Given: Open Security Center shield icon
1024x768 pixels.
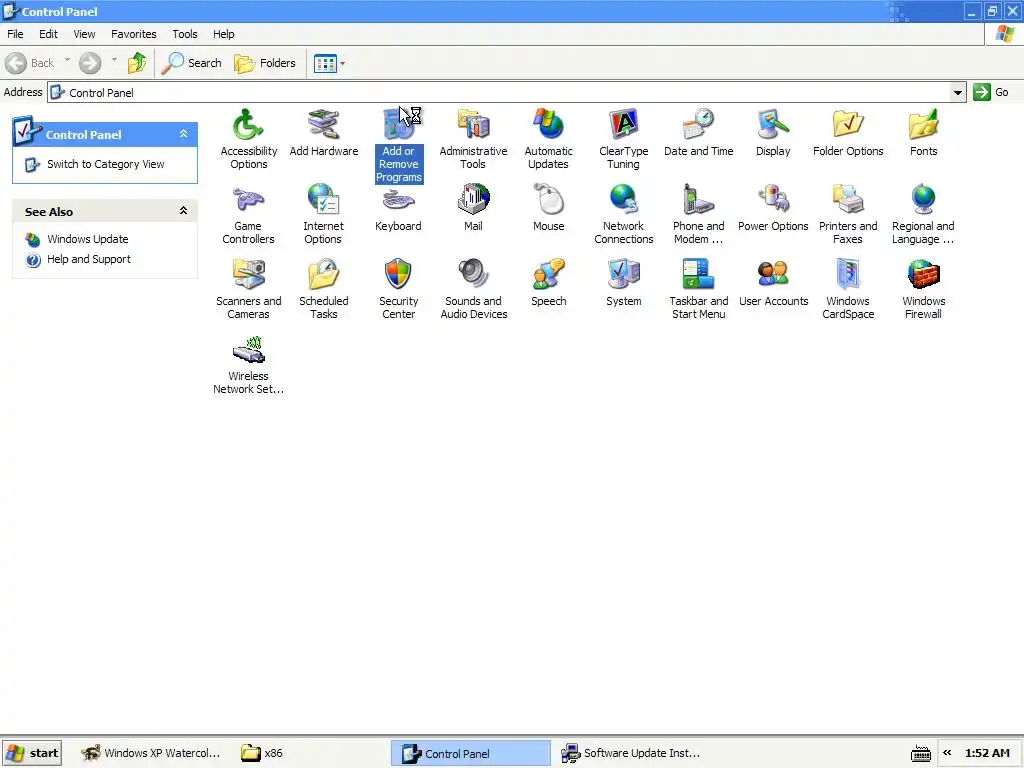Looking at the screenshot, I should pos(398,274).
